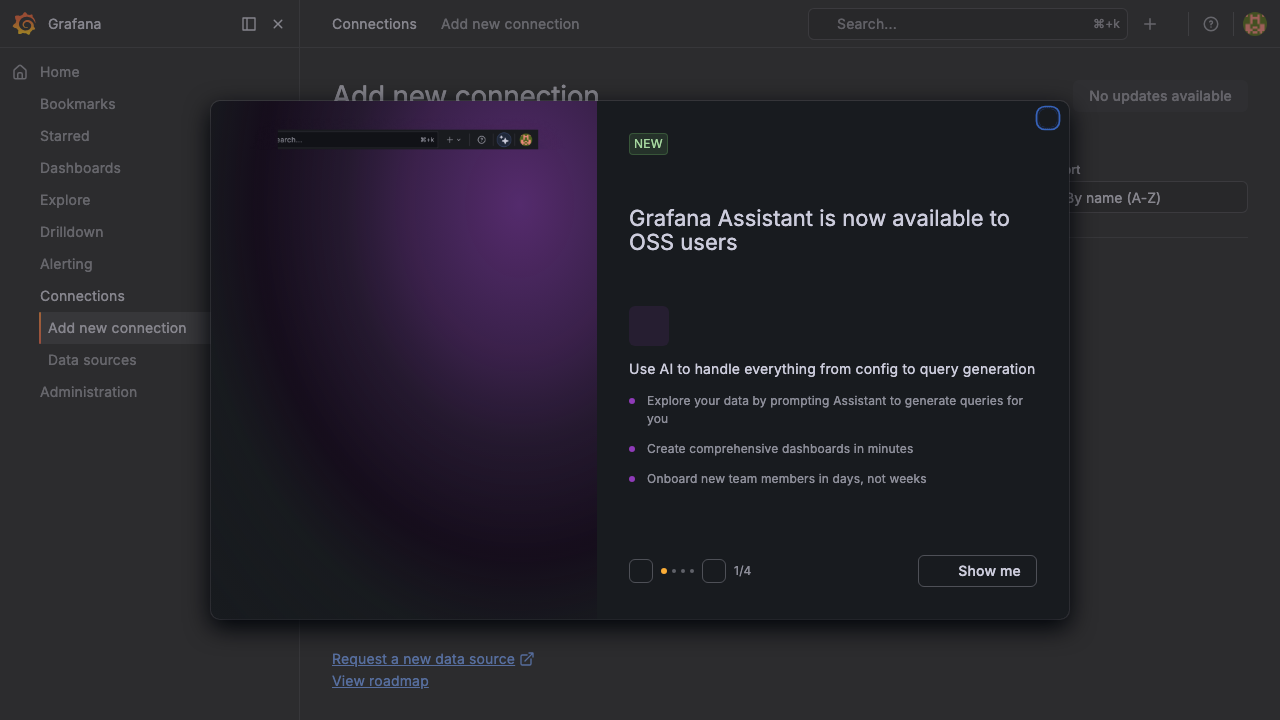Click 'Create comprehensive dashboards in minutes' bullet
Image resolution: width=1280 pixels, height=720 pixels.
(x=780, y=449)
